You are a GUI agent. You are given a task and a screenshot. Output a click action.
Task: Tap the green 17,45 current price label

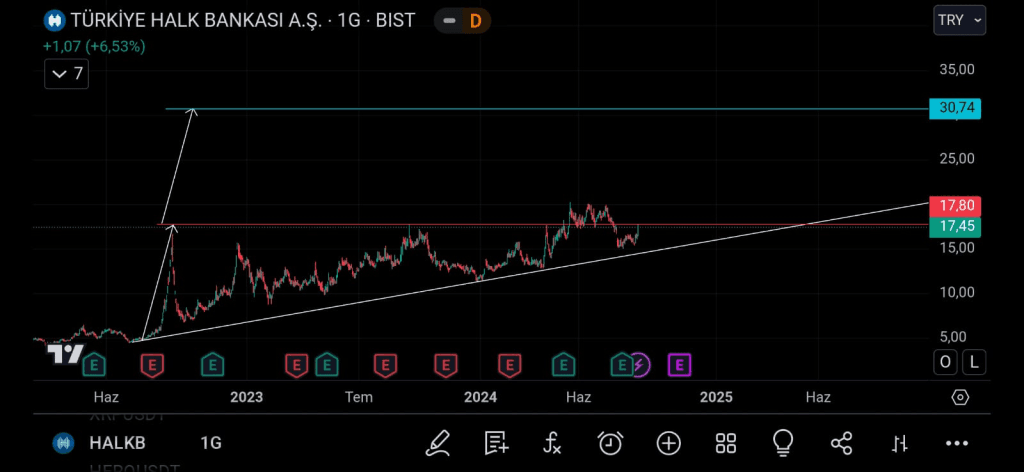pos(955,227)
